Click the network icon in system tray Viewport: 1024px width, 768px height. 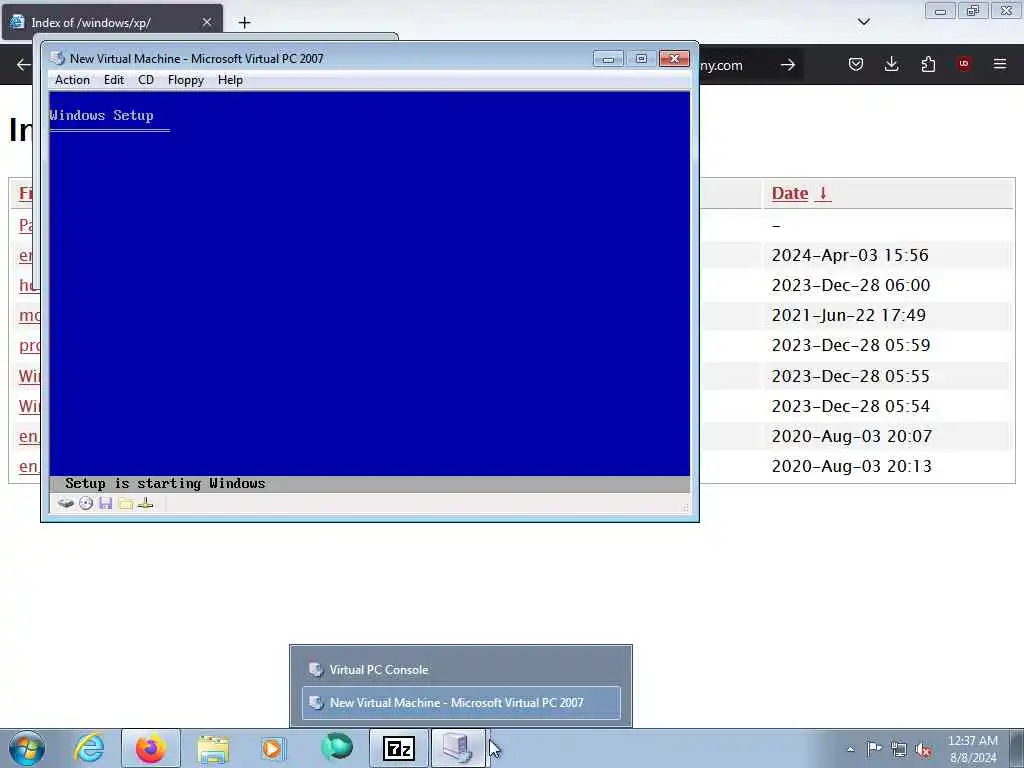point(899,750)
